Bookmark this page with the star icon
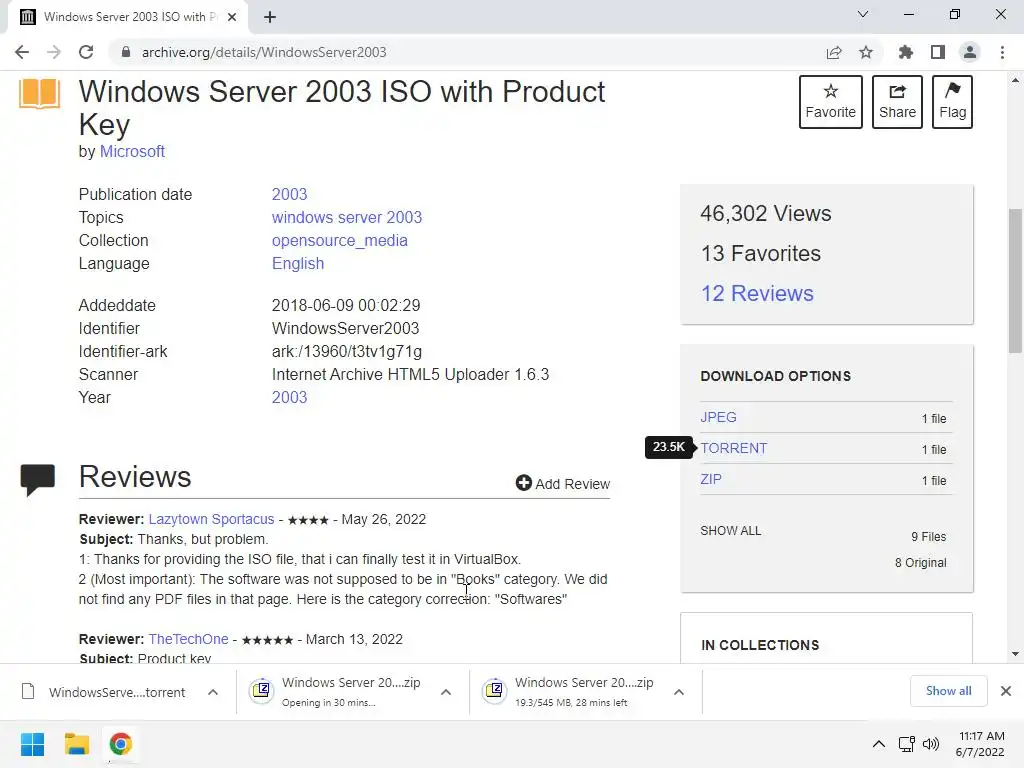1024x768 pixels. 866,52
